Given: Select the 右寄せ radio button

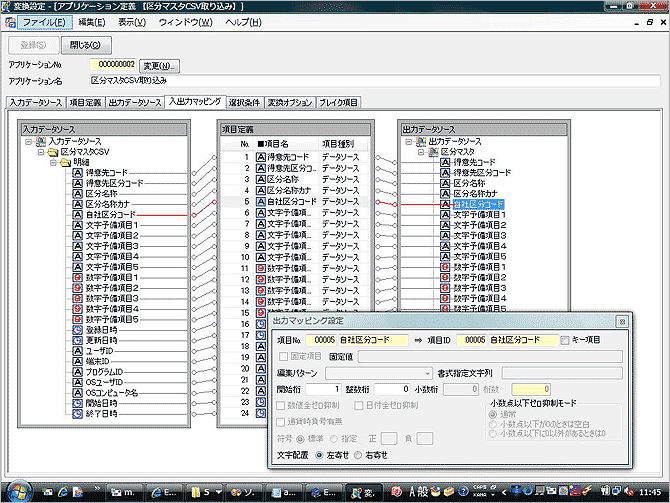Looking at the screenshot, I should [358, 455].
